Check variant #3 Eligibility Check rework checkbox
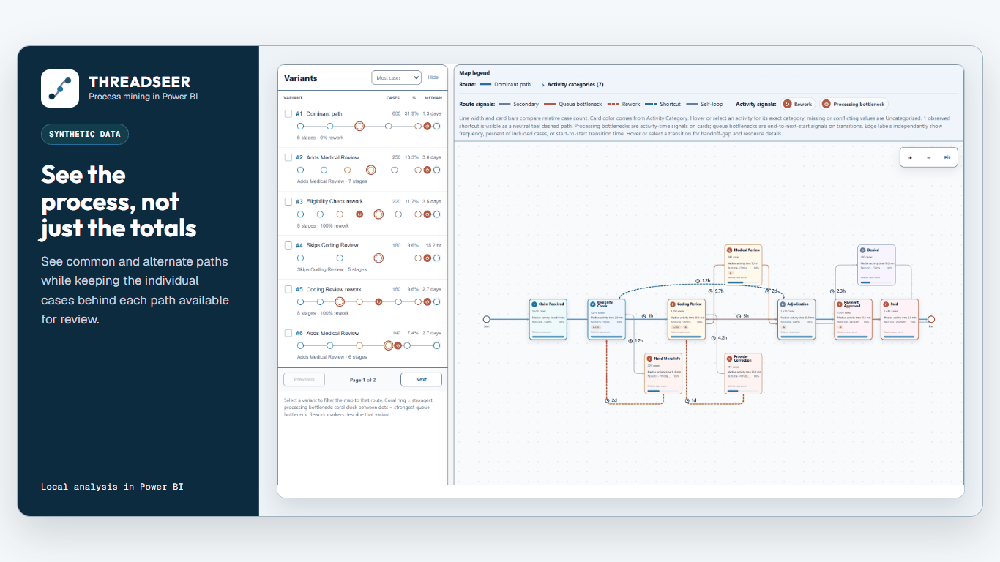Viewport: 1000px width, 562px height. 288,202
